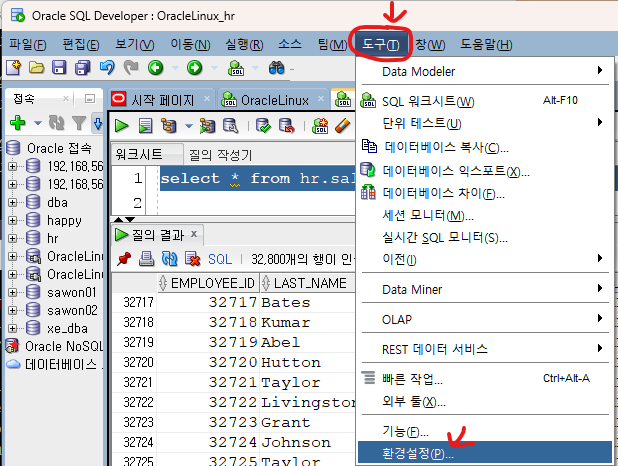Clear the worksheet with the eraser icon
The width and height of the screenshot is (618, 466).
coord(343,126)
